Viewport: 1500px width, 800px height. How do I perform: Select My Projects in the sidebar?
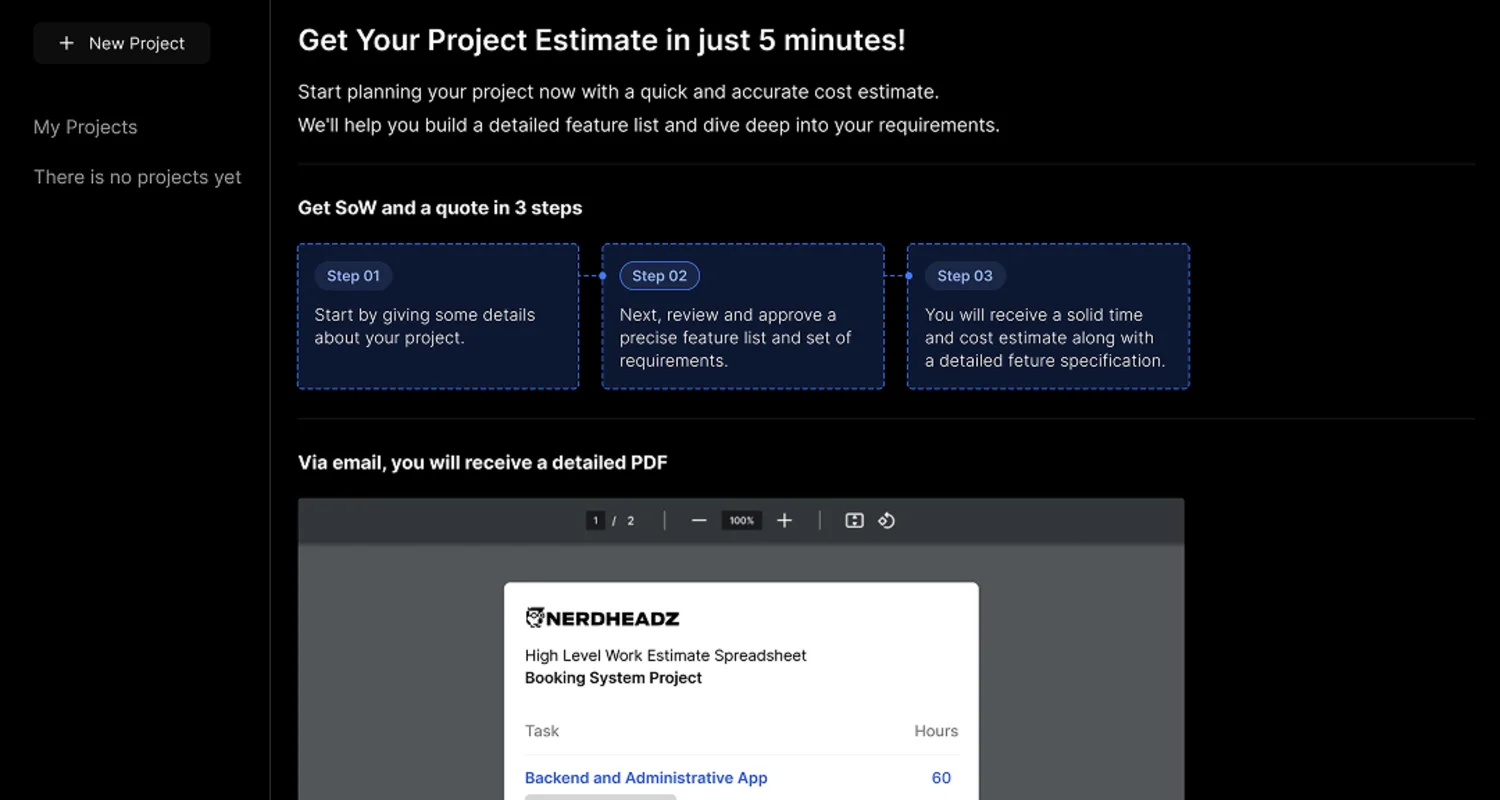pyautogui.click(x=85, y=127)
